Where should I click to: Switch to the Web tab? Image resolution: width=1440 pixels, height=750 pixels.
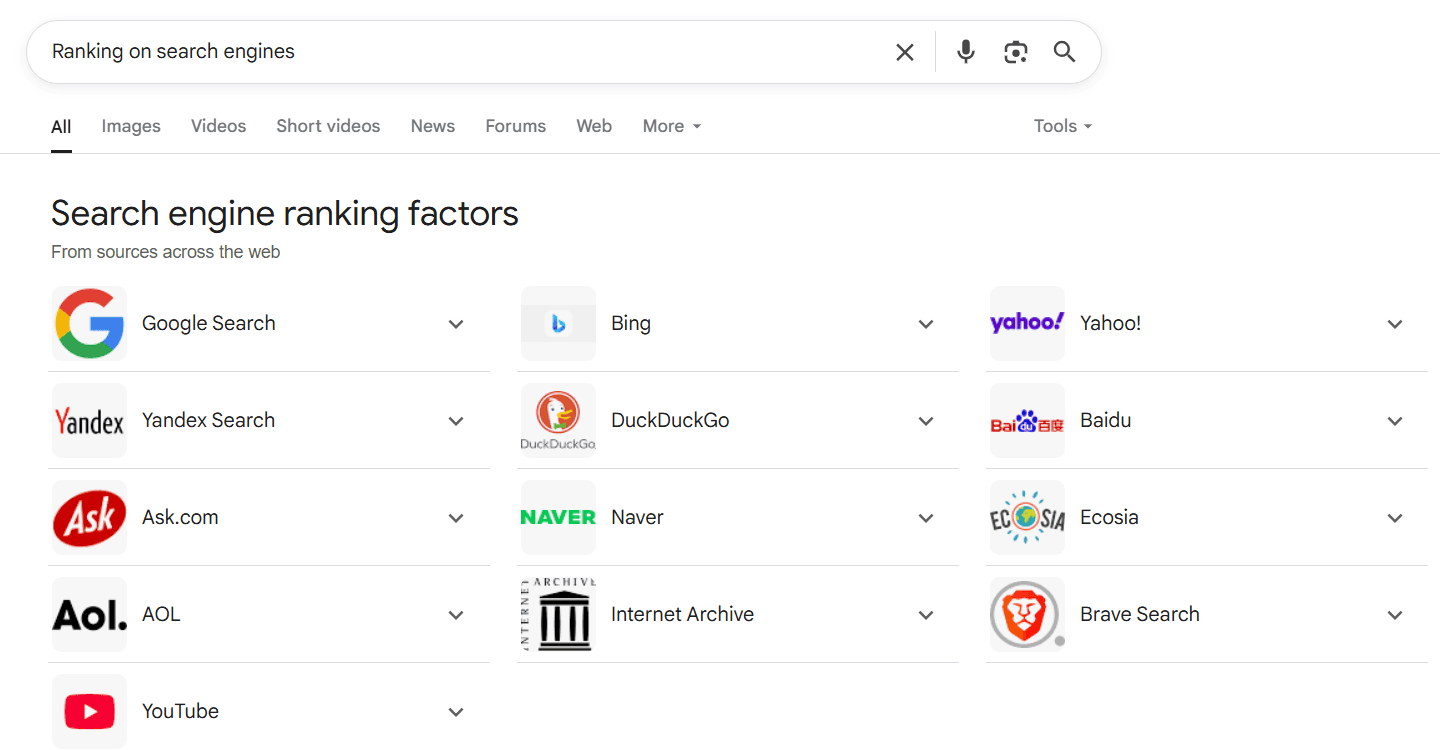[x=594, y=126]
